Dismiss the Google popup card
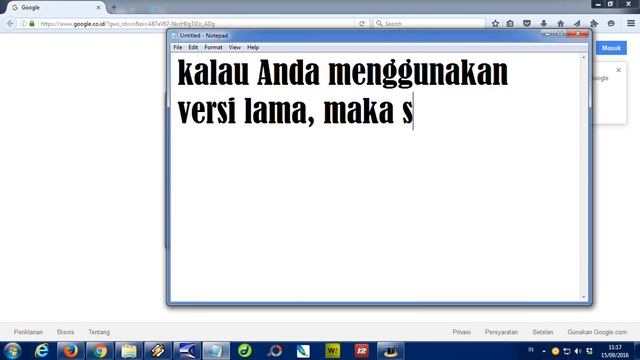 pyautogui.click(x=618, y=70)
